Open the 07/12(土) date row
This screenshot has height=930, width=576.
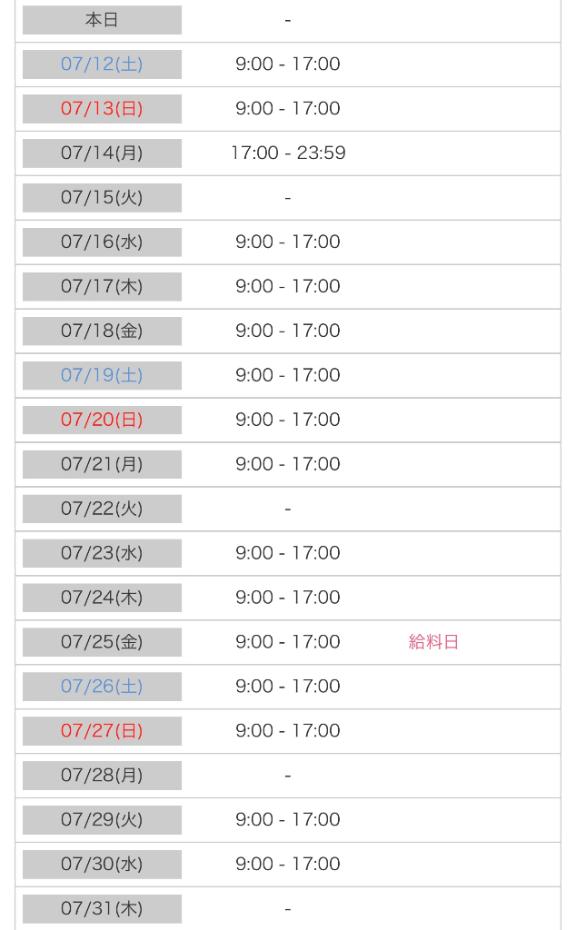pyautogui.click(x=288, y=65)
